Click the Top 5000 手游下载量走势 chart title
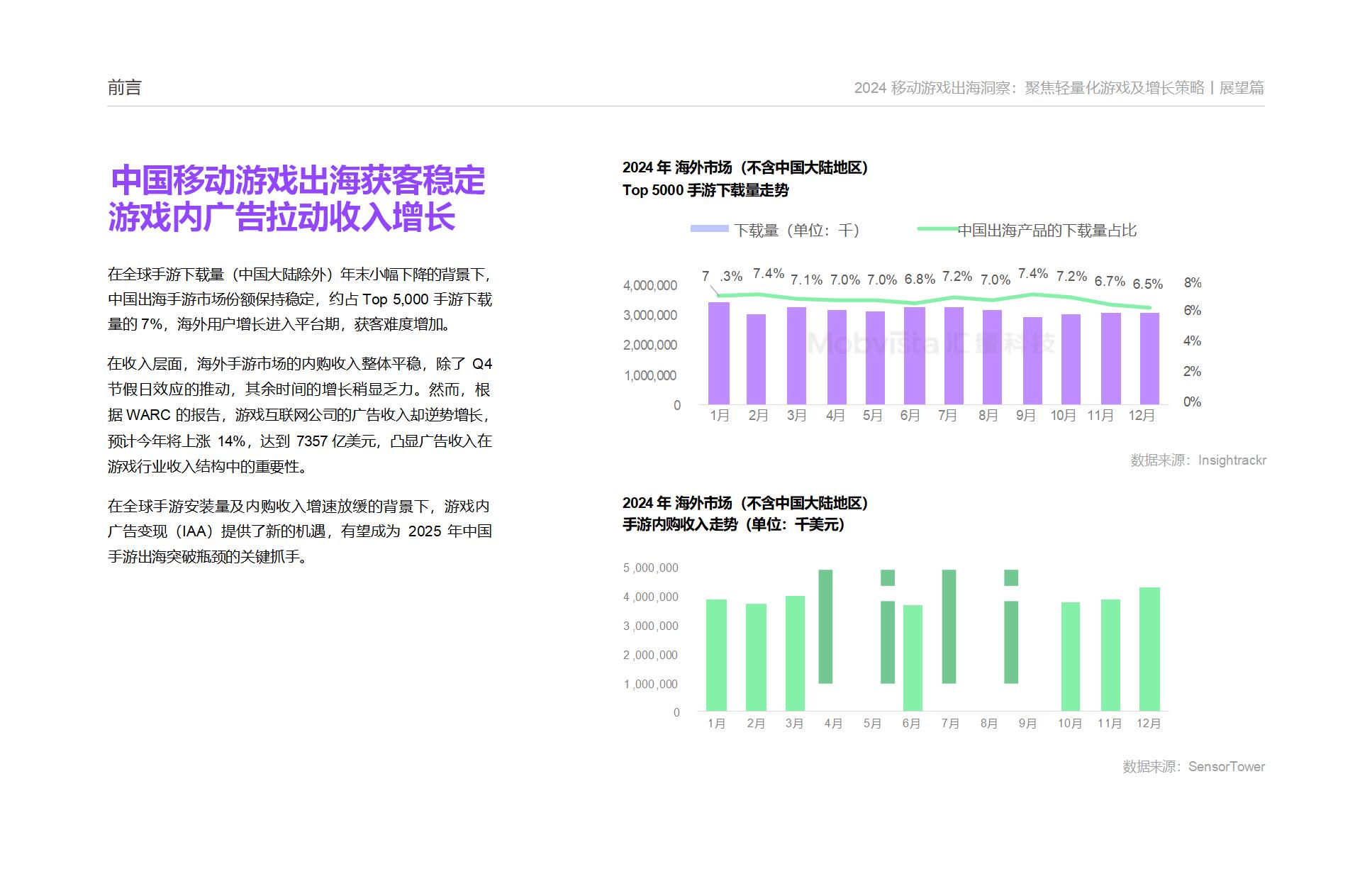The height and width of the screenshot is (879, 1372). (705, 190)
